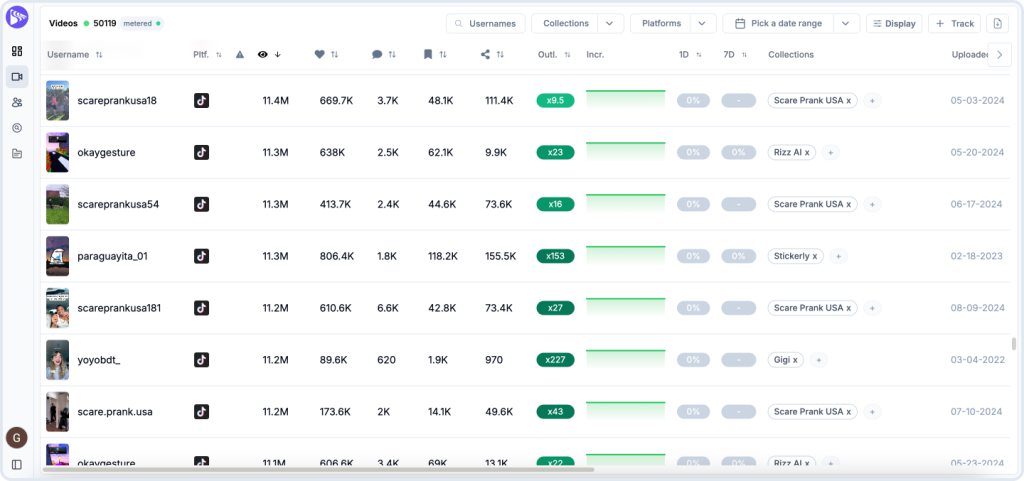The height and width of the screenshot is (481, 1024).
Task: Expand the Collections filter dropdown arrow
Action: click(x=611, y=23)
